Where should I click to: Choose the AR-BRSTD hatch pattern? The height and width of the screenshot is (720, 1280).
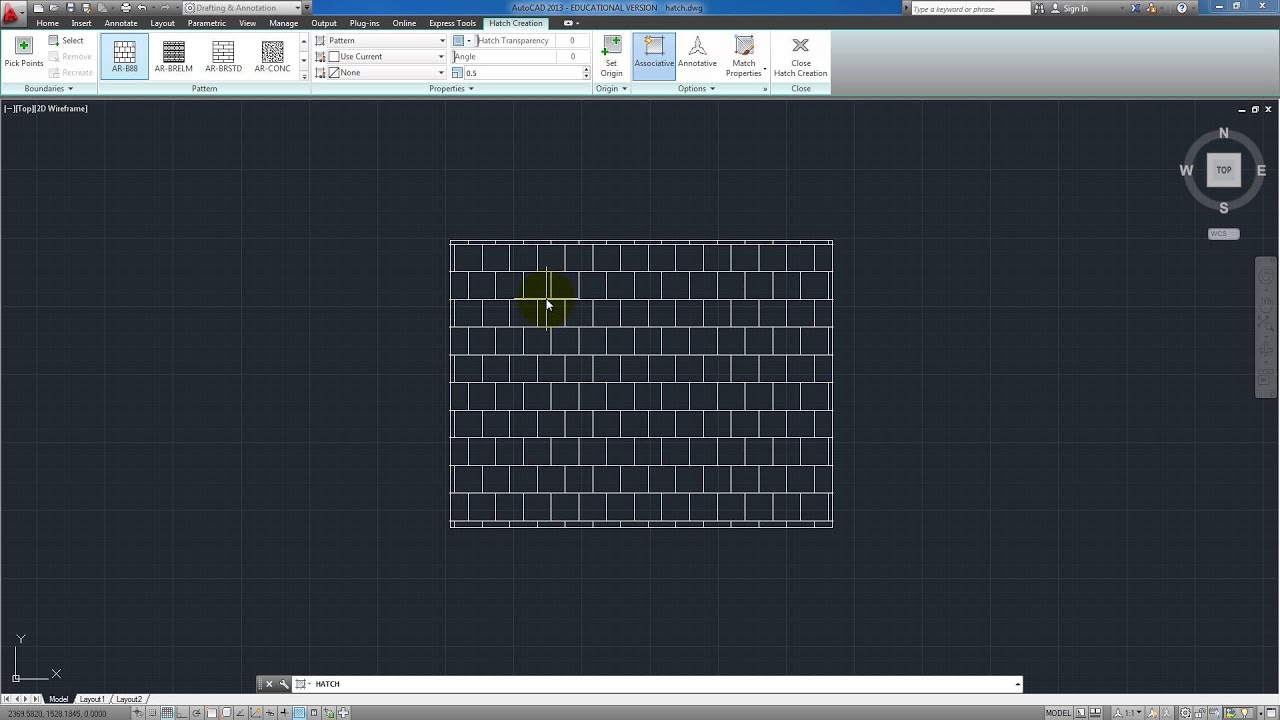point(223,56)
